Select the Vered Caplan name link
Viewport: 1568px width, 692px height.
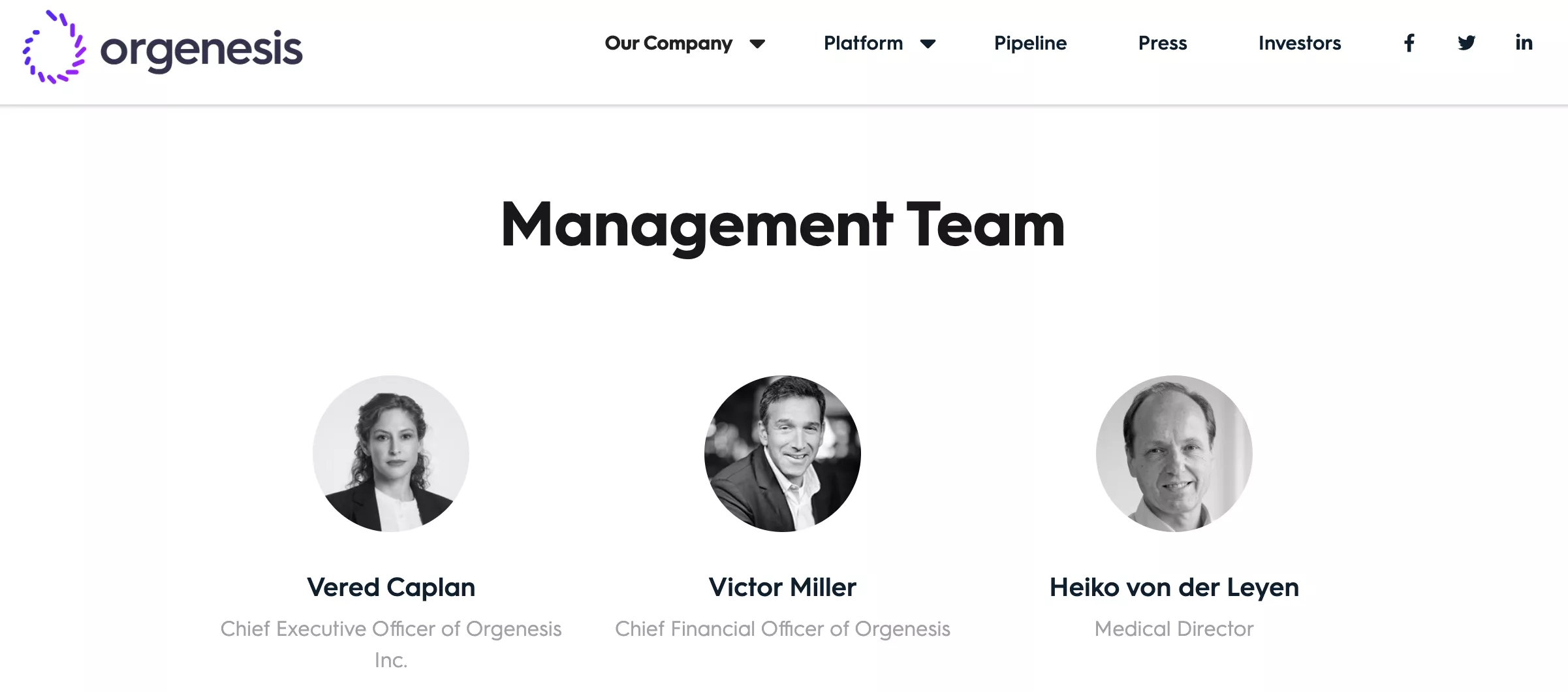[391, 587]
